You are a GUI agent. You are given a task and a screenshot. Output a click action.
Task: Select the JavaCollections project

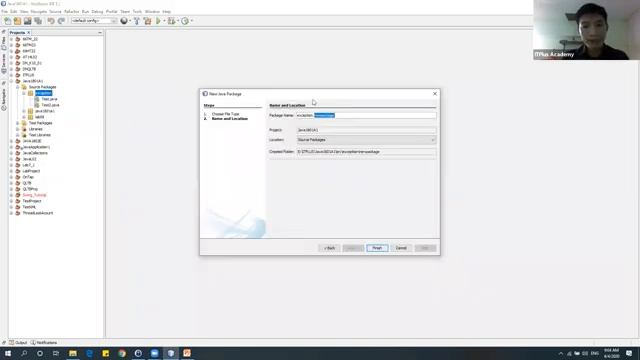coord(35,153)
